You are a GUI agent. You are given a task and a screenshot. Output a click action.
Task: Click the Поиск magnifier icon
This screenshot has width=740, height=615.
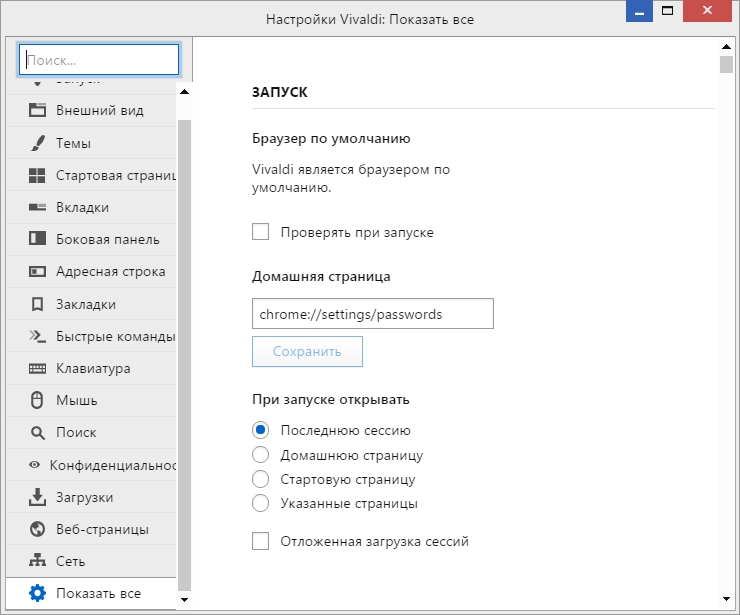pyautogui.click(x=37, y=432)
